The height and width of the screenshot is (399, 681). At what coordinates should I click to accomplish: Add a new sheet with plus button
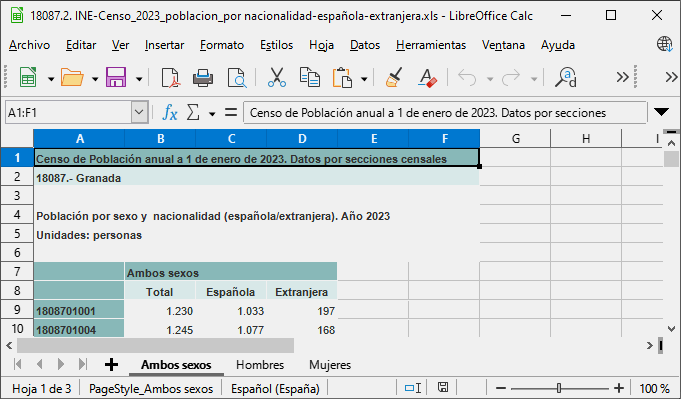pos(111,364)
